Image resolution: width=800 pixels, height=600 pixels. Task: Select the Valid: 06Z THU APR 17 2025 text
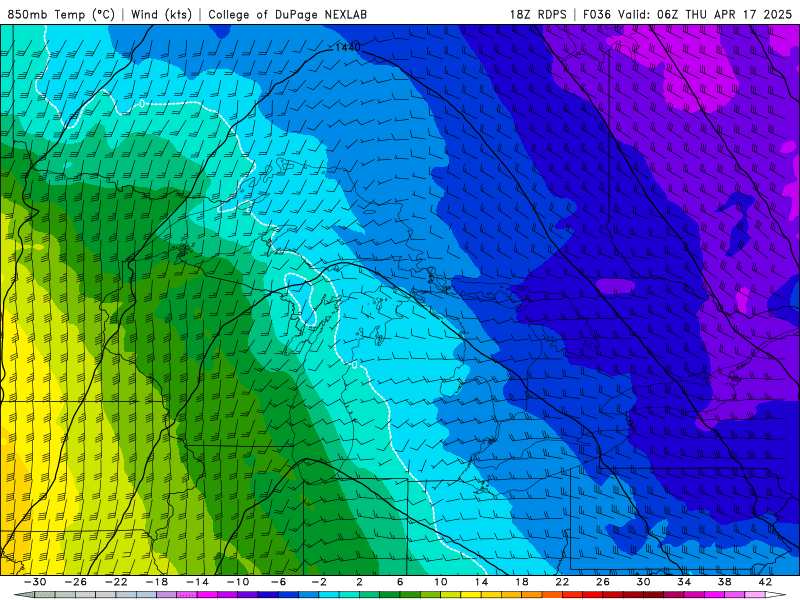coord(705,14)
